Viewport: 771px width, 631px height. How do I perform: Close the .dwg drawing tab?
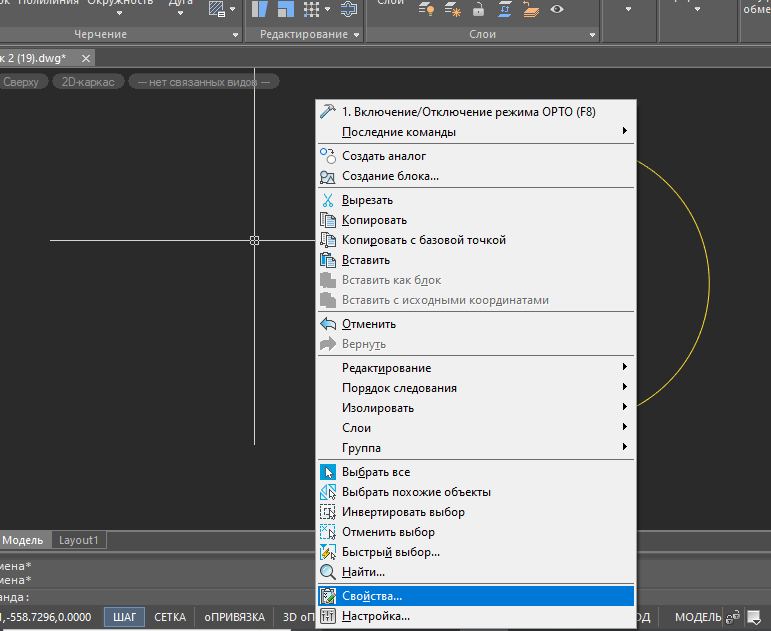pos(85,58)
